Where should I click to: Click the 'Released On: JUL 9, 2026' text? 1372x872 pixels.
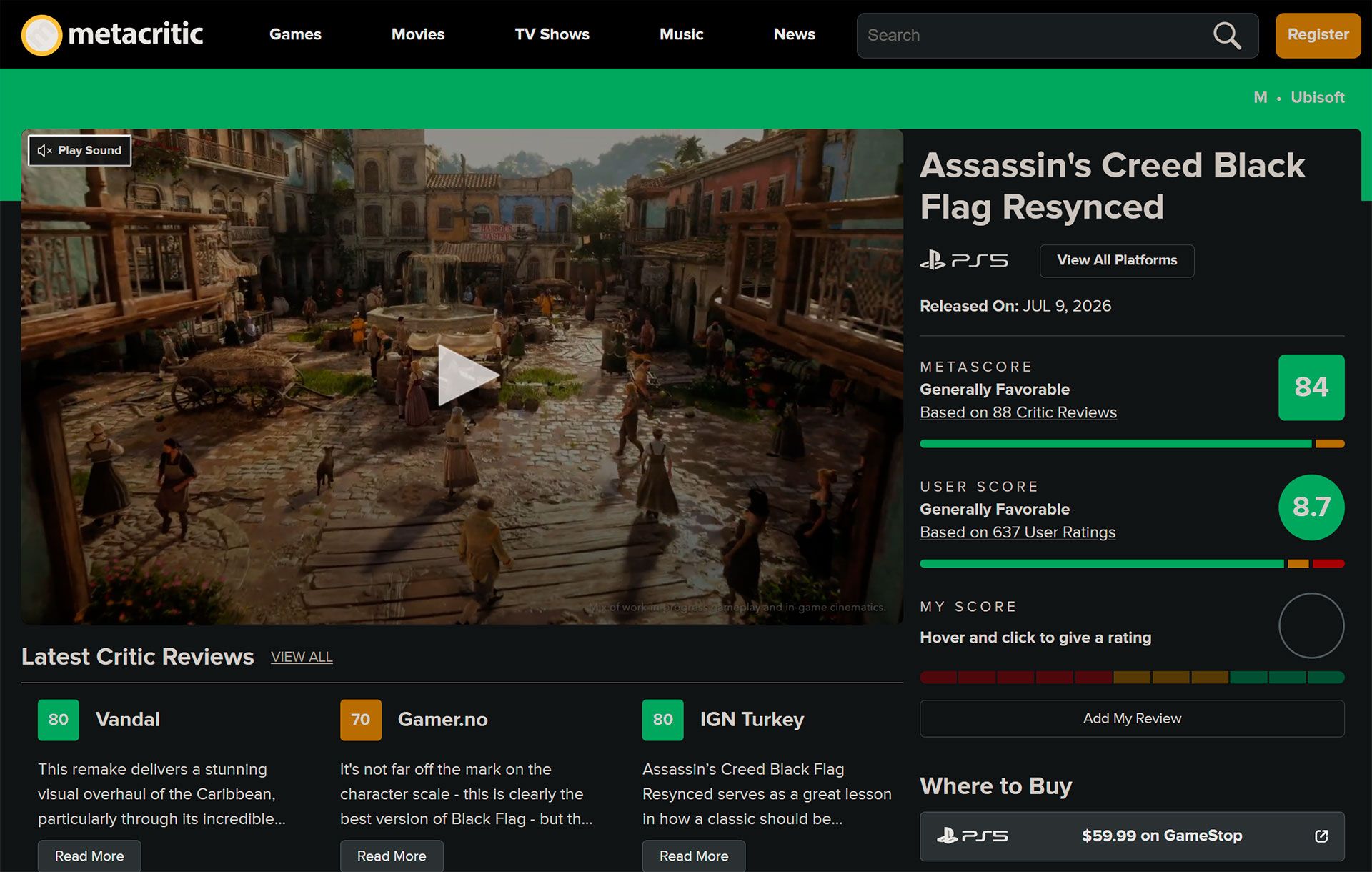click(1015, 306)
